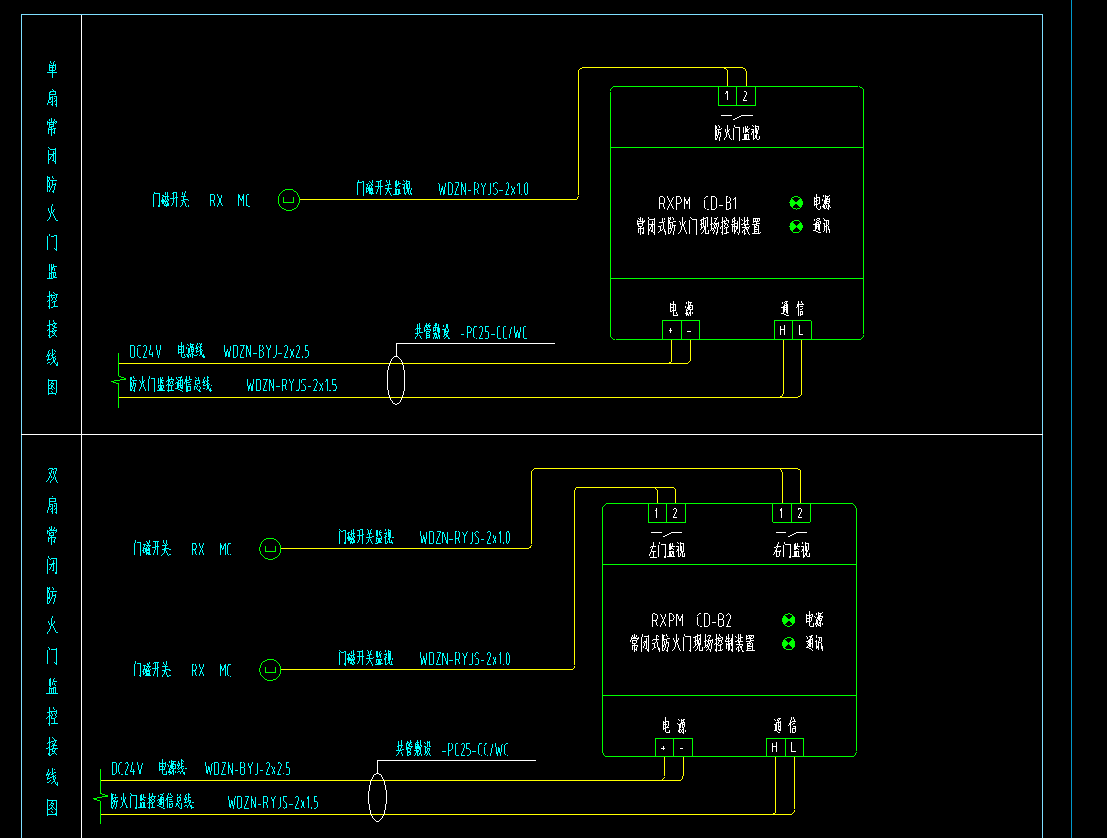Select 常闭式防火门现场控制装置 text under RXPM CD-B1
The height and width of the screenshot is (838, 1107).
point(698,227)
